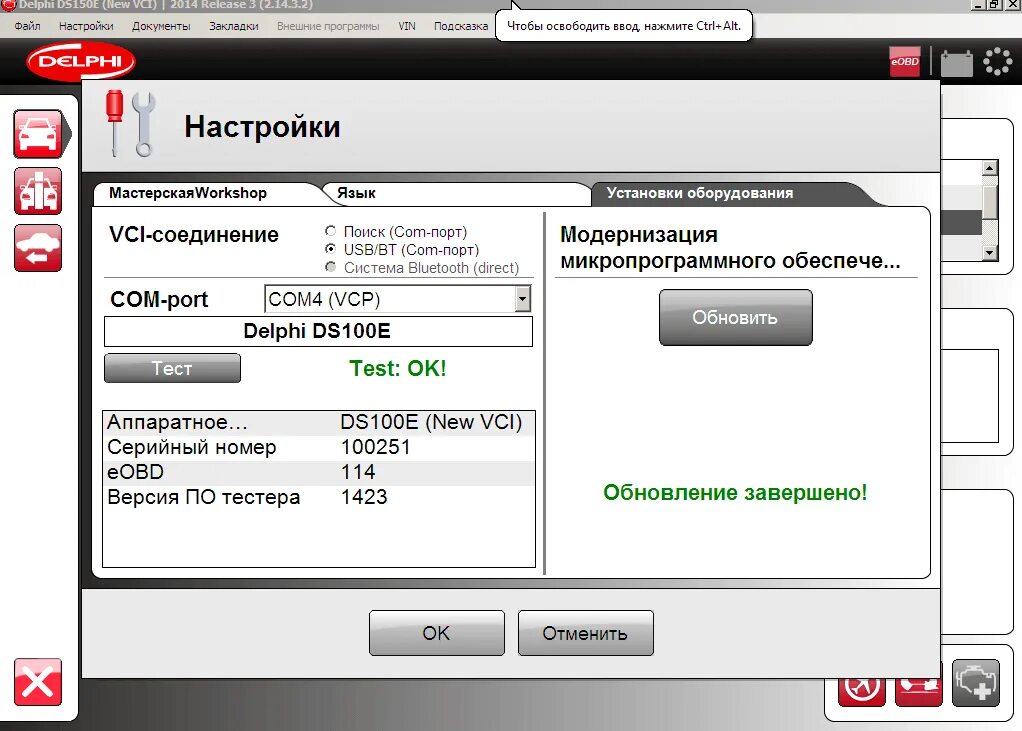Click the engine plus icon at bottom right
1022x731 pixels.
pyautogui.click(x=976, y=683)
